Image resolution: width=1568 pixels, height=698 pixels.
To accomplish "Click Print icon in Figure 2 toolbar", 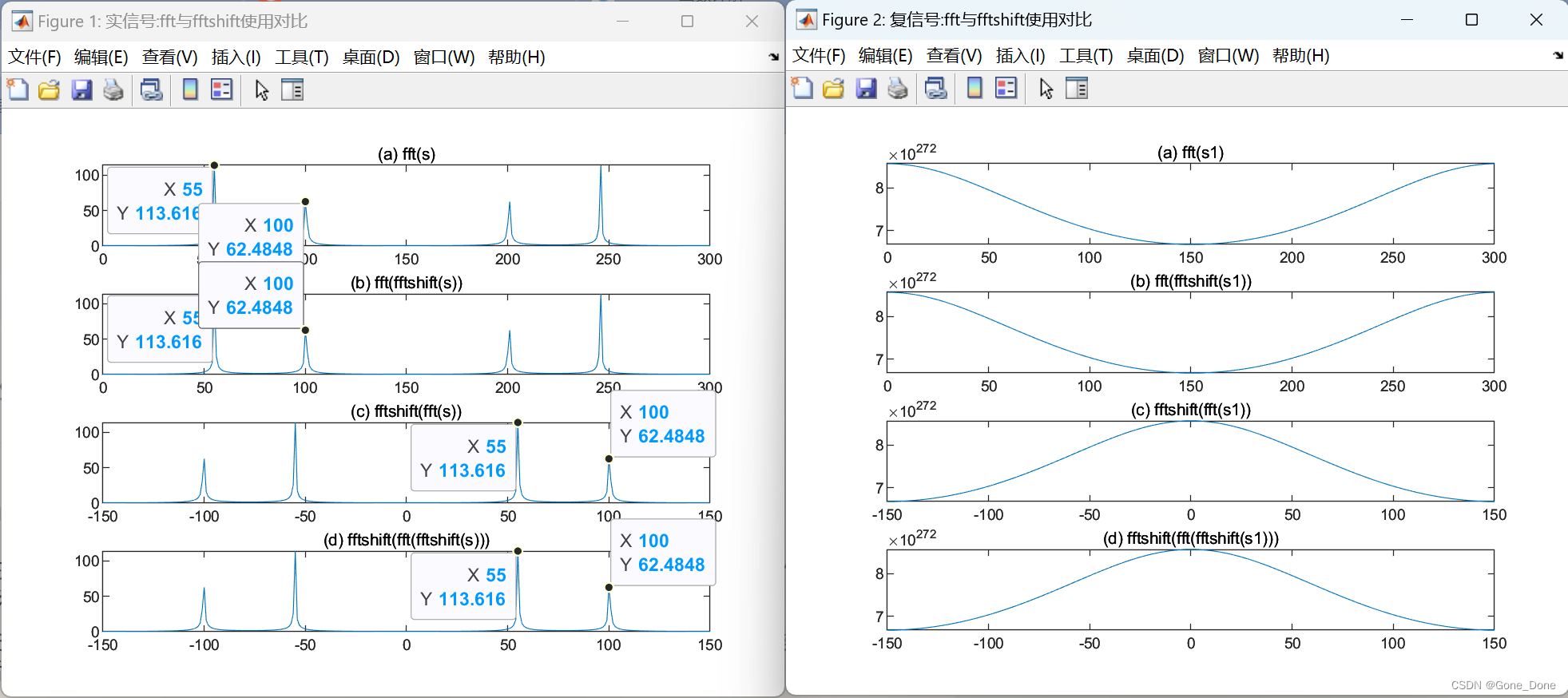I will [x=898, y=88].
